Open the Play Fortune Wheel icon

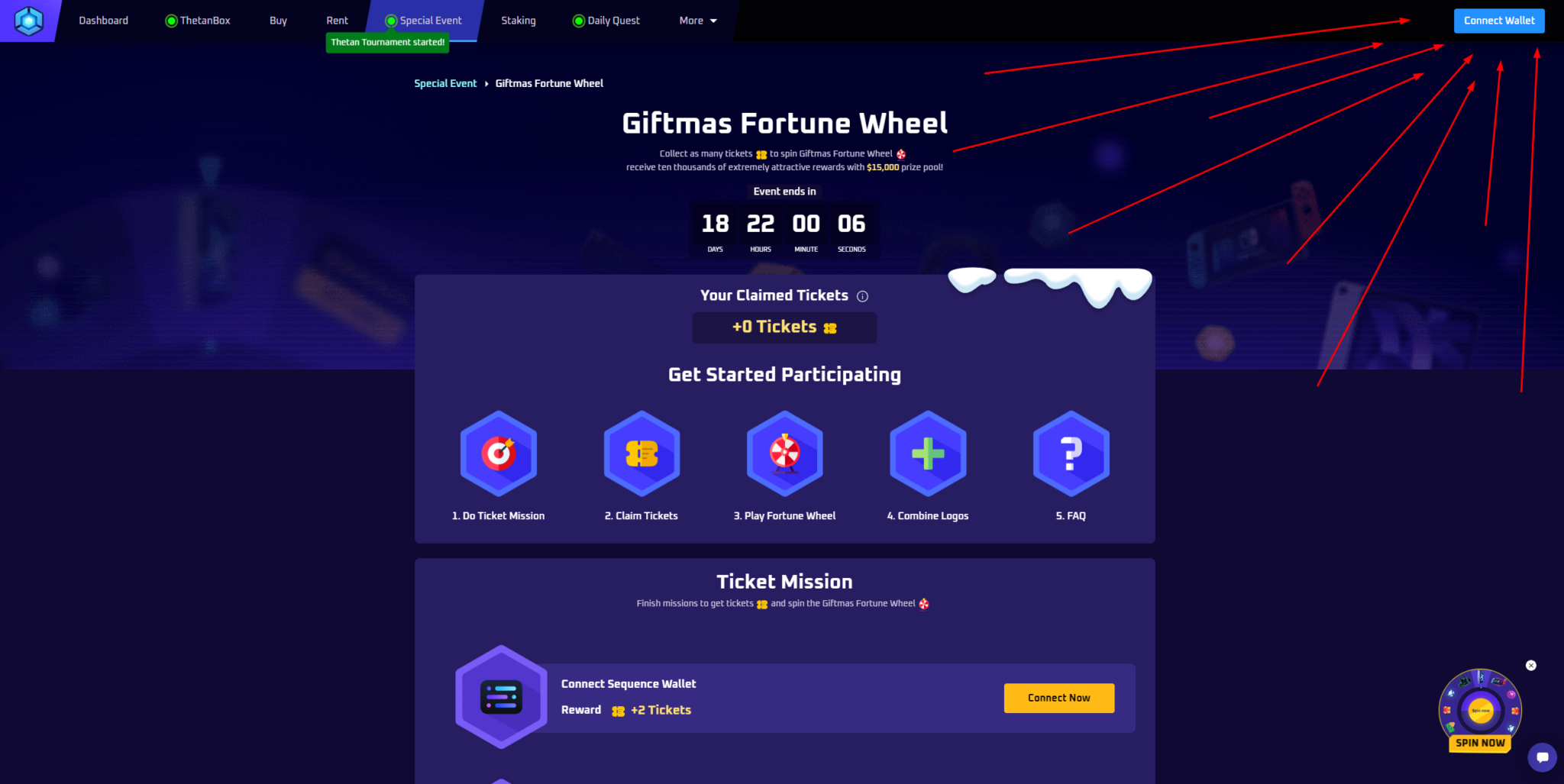[x=785, y=453]
